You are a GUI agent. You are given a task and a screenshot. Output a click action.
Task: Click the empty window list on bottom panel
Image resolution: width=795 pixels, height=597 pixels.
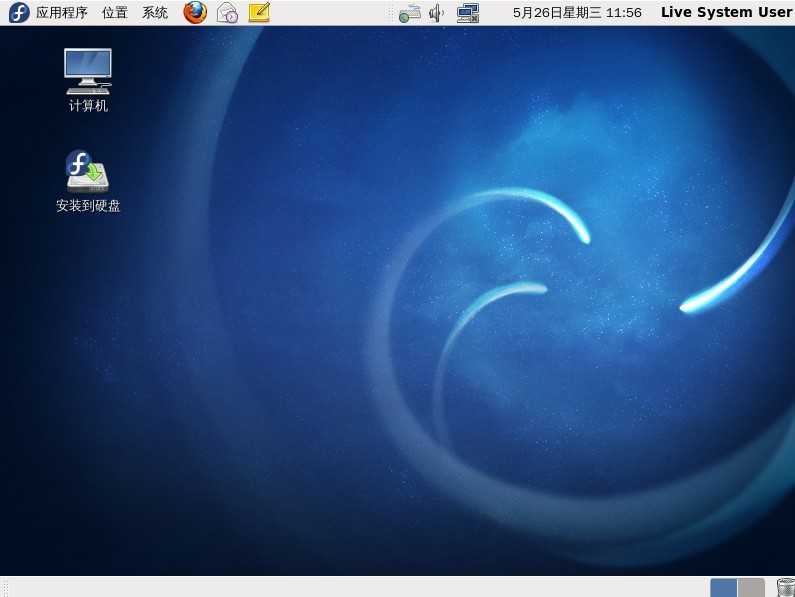350,587
